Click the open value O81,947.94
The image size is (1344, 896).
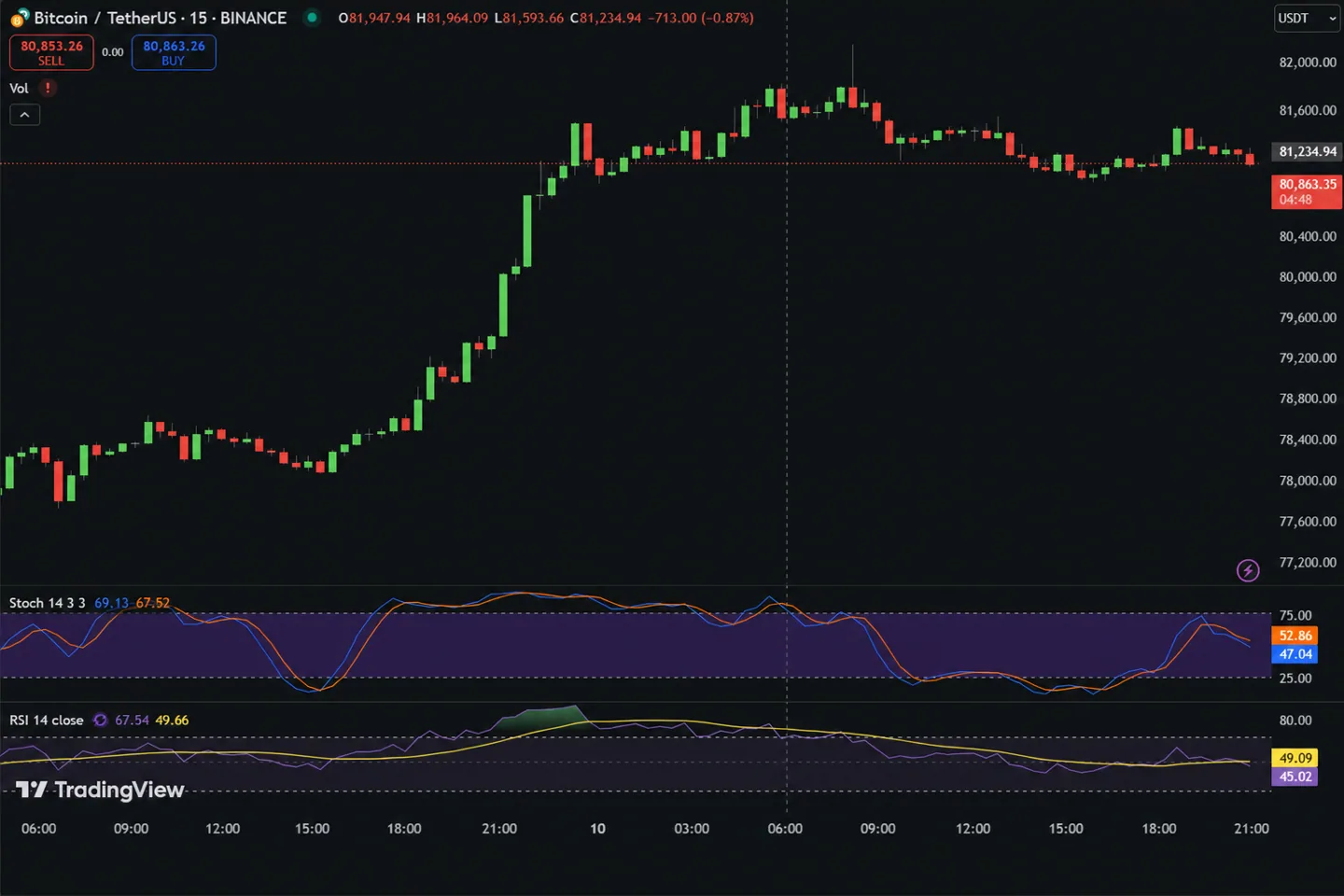[x=374, y=18]
